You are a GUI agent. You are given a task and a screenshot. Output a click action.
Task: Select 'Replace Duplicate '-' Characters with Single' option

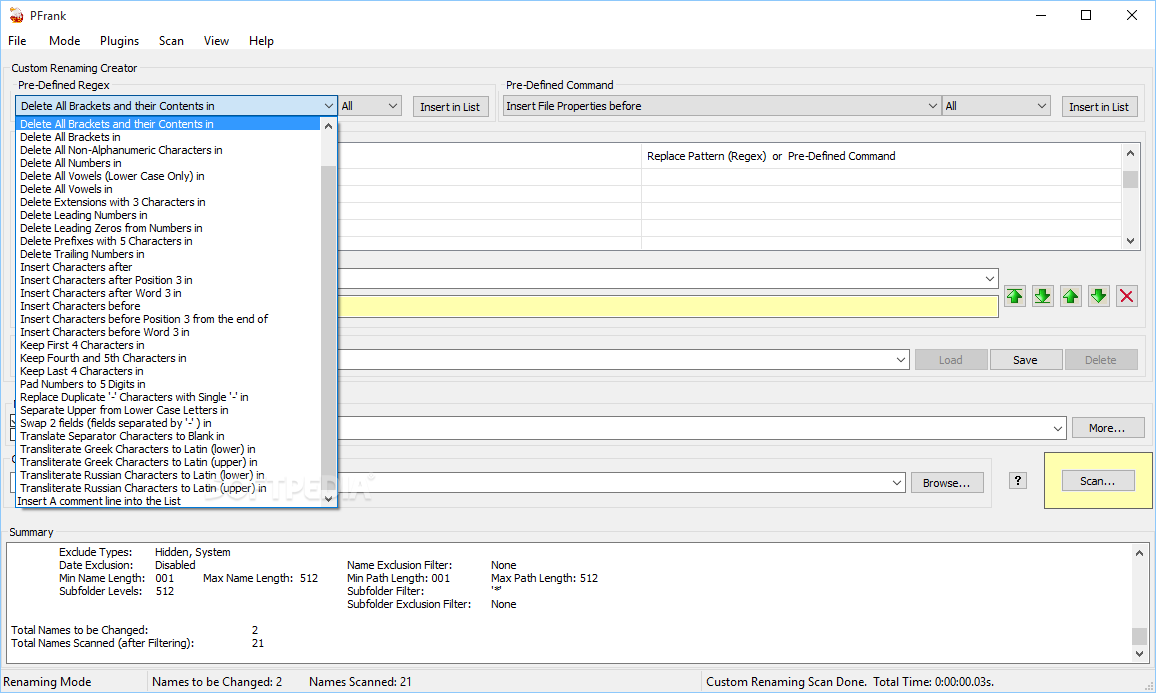pyautogui.click(x=168, y=397)
